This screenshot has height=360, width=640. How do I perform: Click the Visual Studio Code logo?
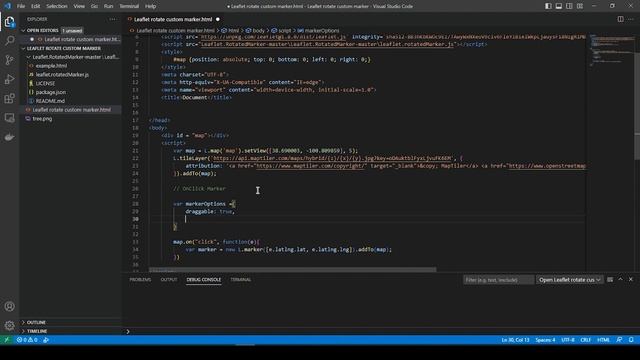(x=7, y=6)
